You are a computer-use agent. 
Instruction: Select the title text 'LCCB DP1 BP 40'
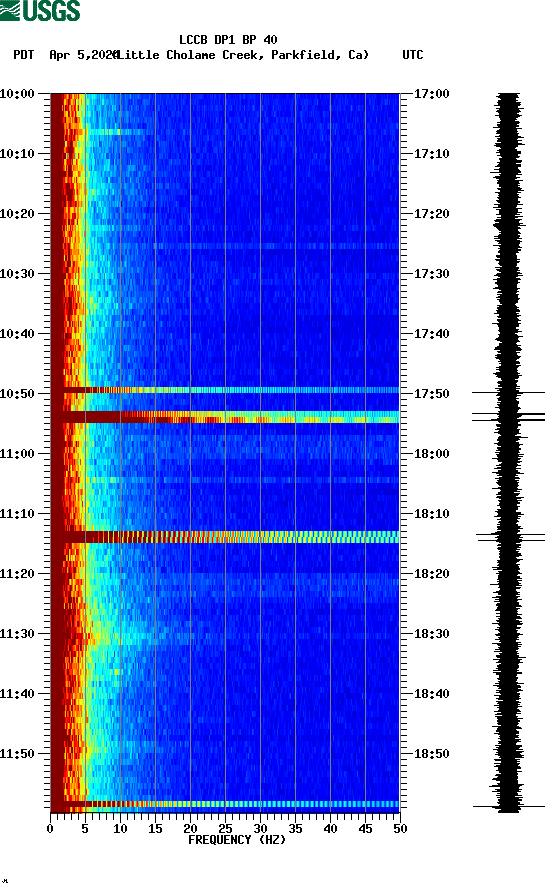pyautogui.click(x=228, y=40)
